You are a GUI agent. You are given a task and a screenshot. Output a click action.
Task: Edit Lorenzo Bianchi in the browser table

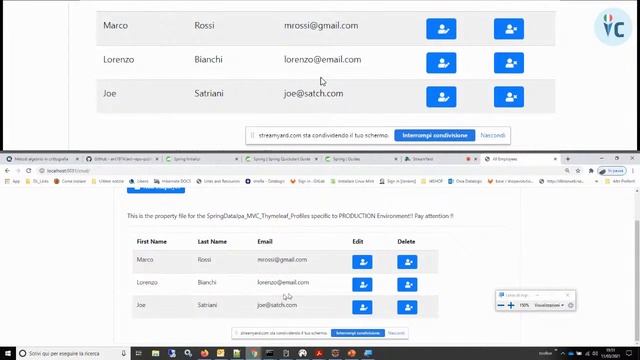tap(362, 284)
